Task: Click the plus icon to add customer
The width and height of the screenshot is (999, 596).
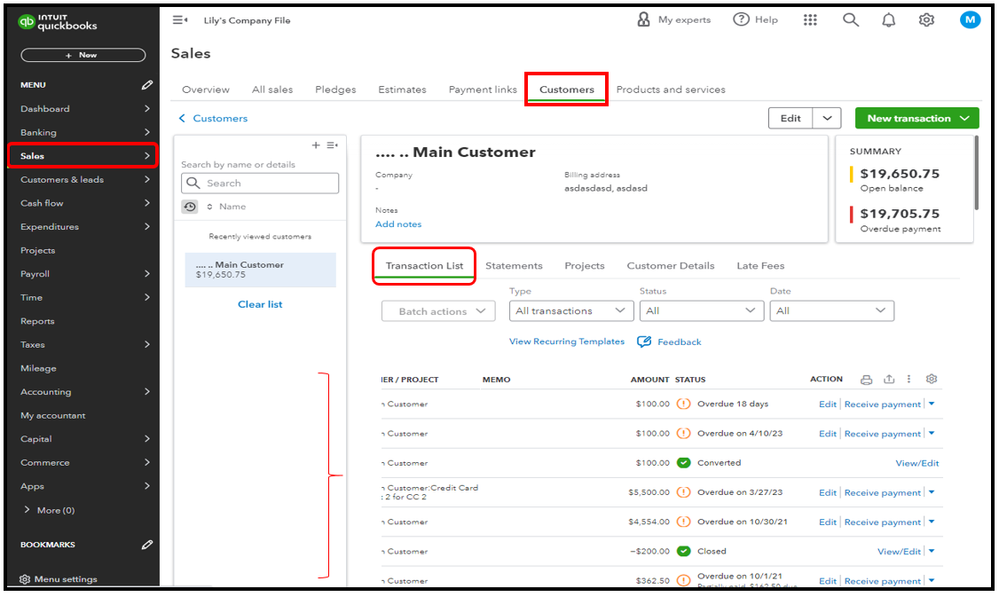Action: pos(316,146)
